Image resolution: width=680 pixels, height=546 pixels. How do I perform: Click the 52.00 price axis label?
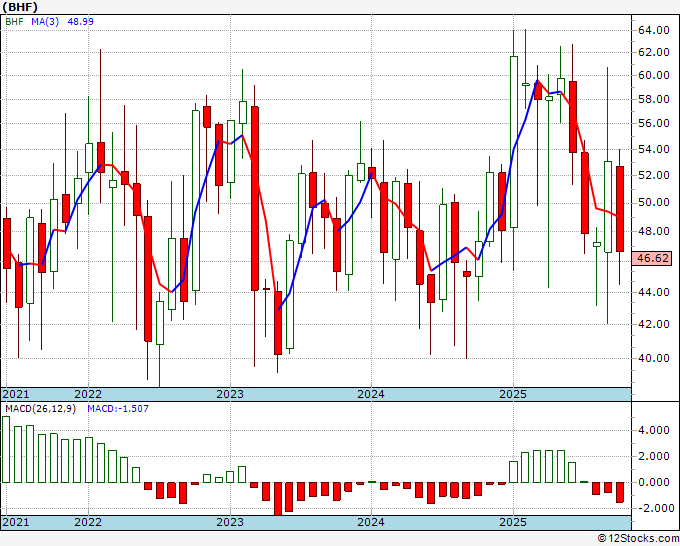pyautogui.click(x=654, y=175)
